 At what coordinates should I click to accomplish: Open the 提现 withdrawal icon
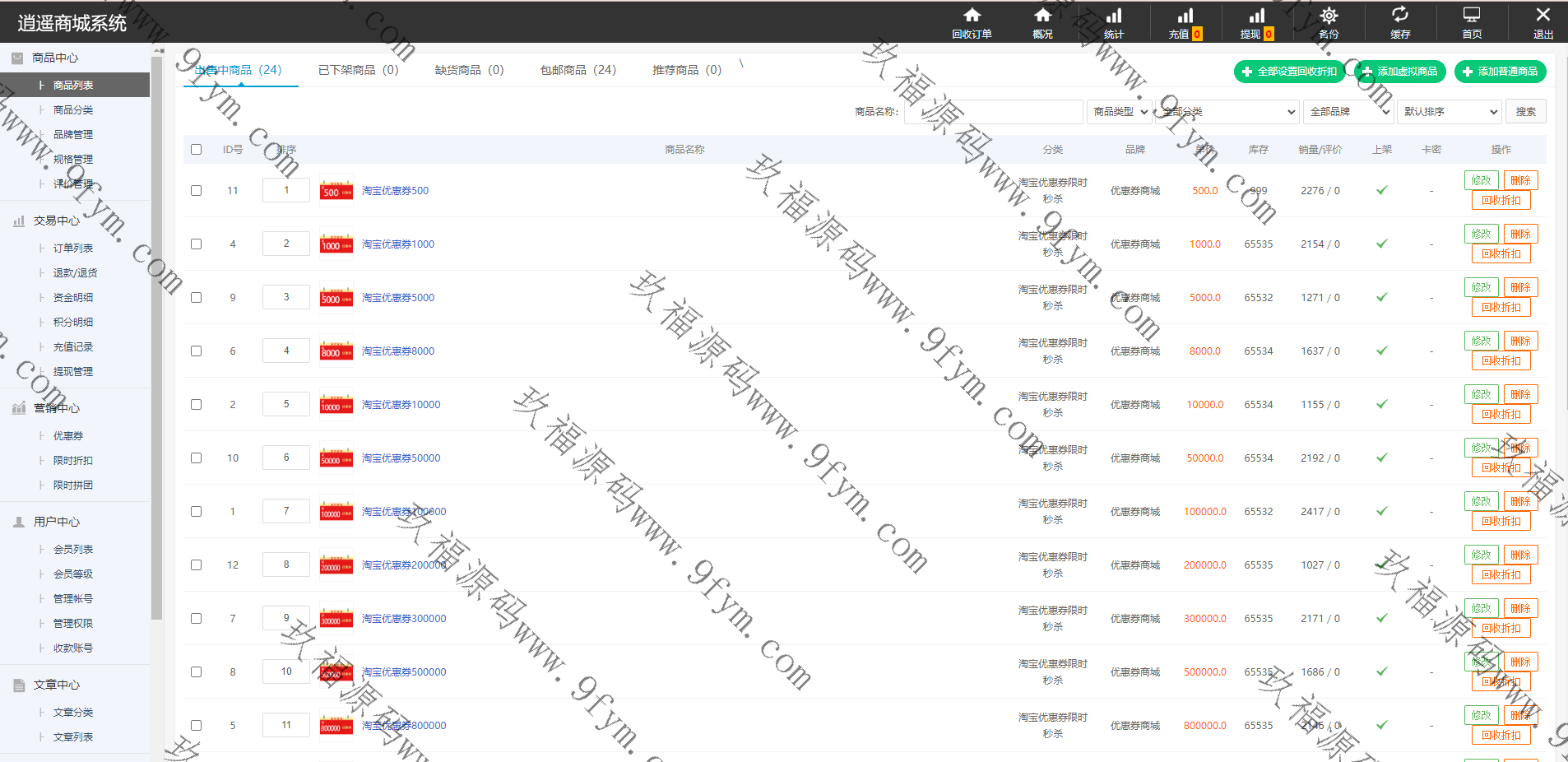pos(1256,16)
